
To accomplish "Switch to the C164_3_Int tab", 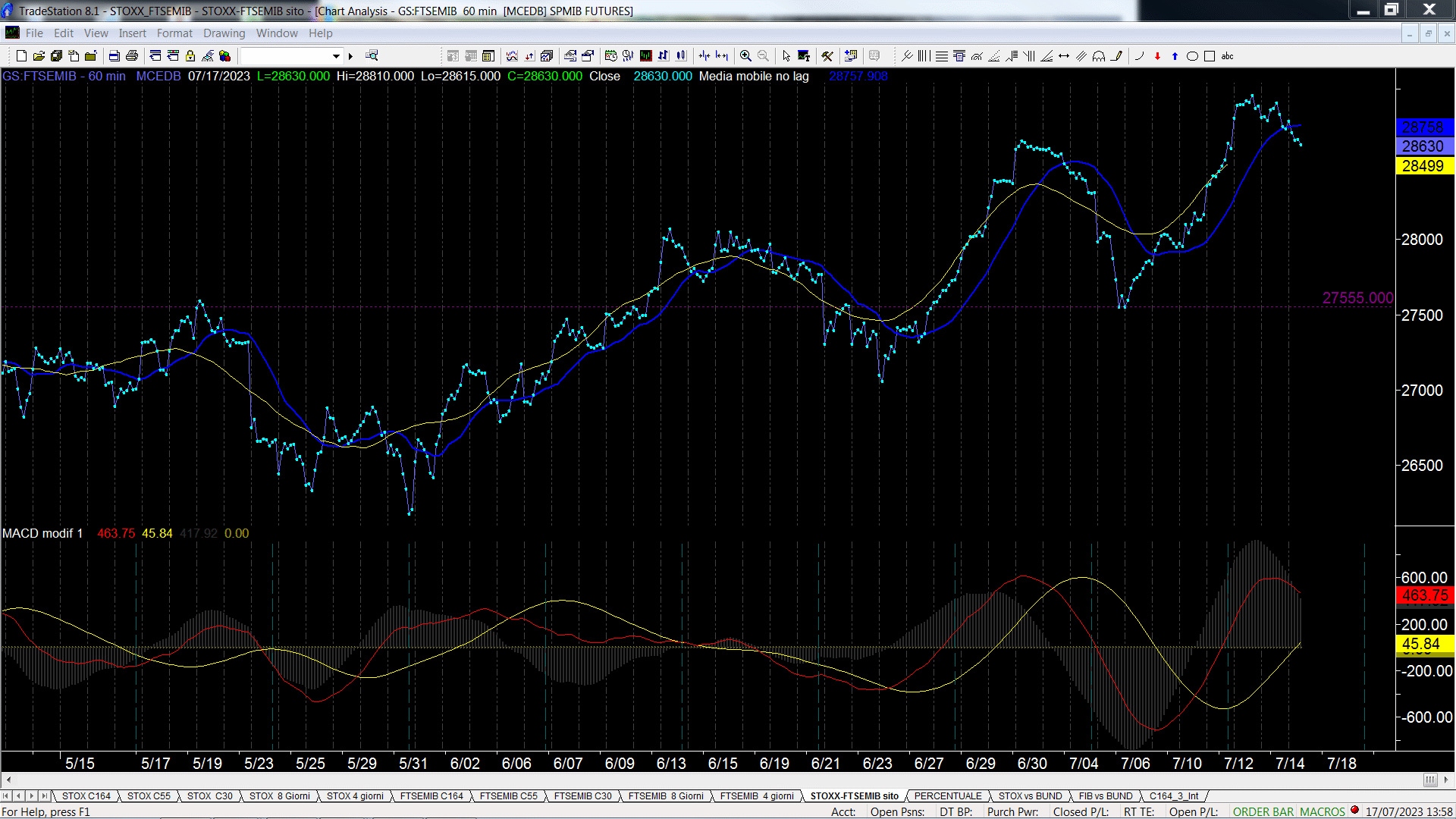I will click(x=1174, y=795).
